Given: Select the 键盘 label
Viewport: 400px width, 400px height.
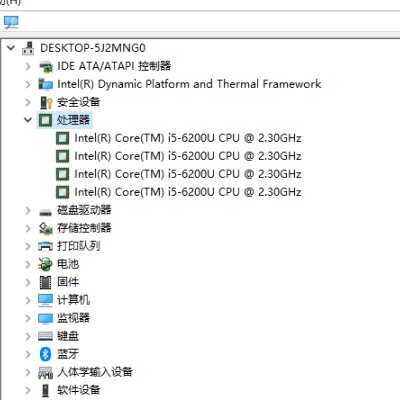Looking at the screenshot, I should click(x=68, y=336).
